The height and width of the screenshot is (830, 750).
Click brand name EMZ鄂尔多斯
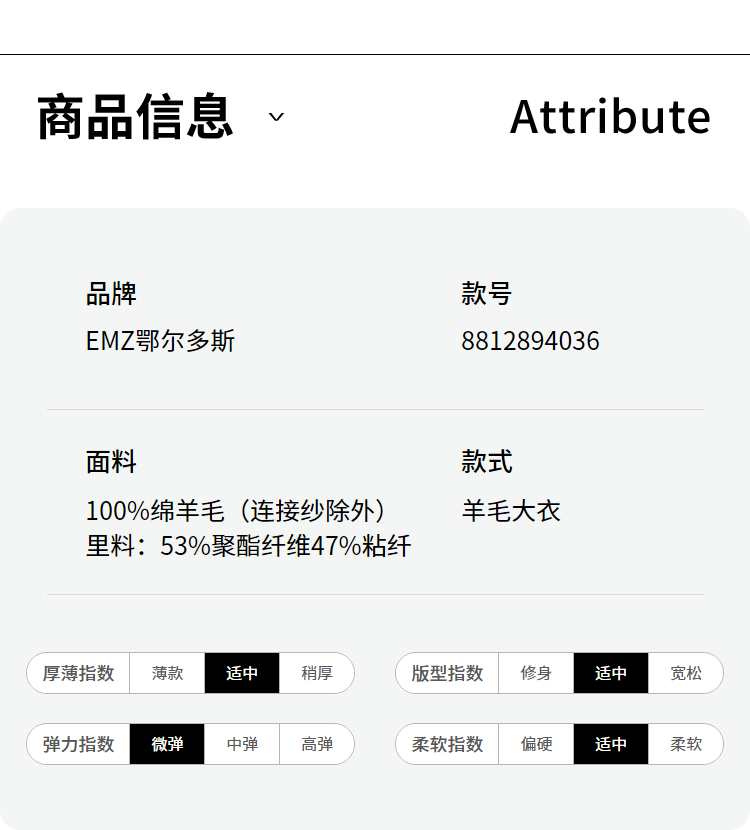(x=160, y=340)
